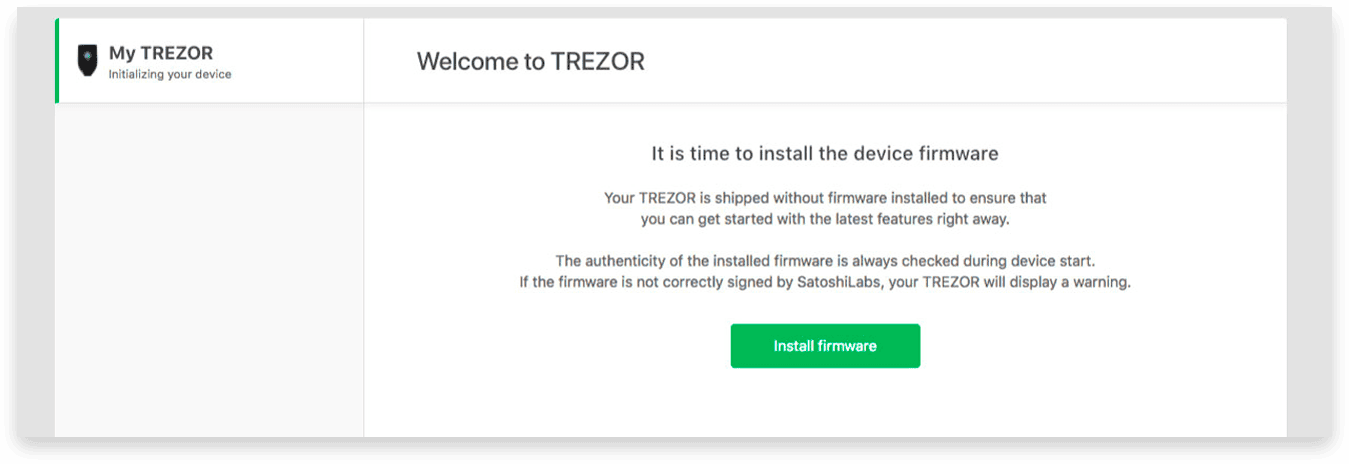Click the blank white area left of firmware heading
Screen dimensions: 1349x464
(500, 154)
